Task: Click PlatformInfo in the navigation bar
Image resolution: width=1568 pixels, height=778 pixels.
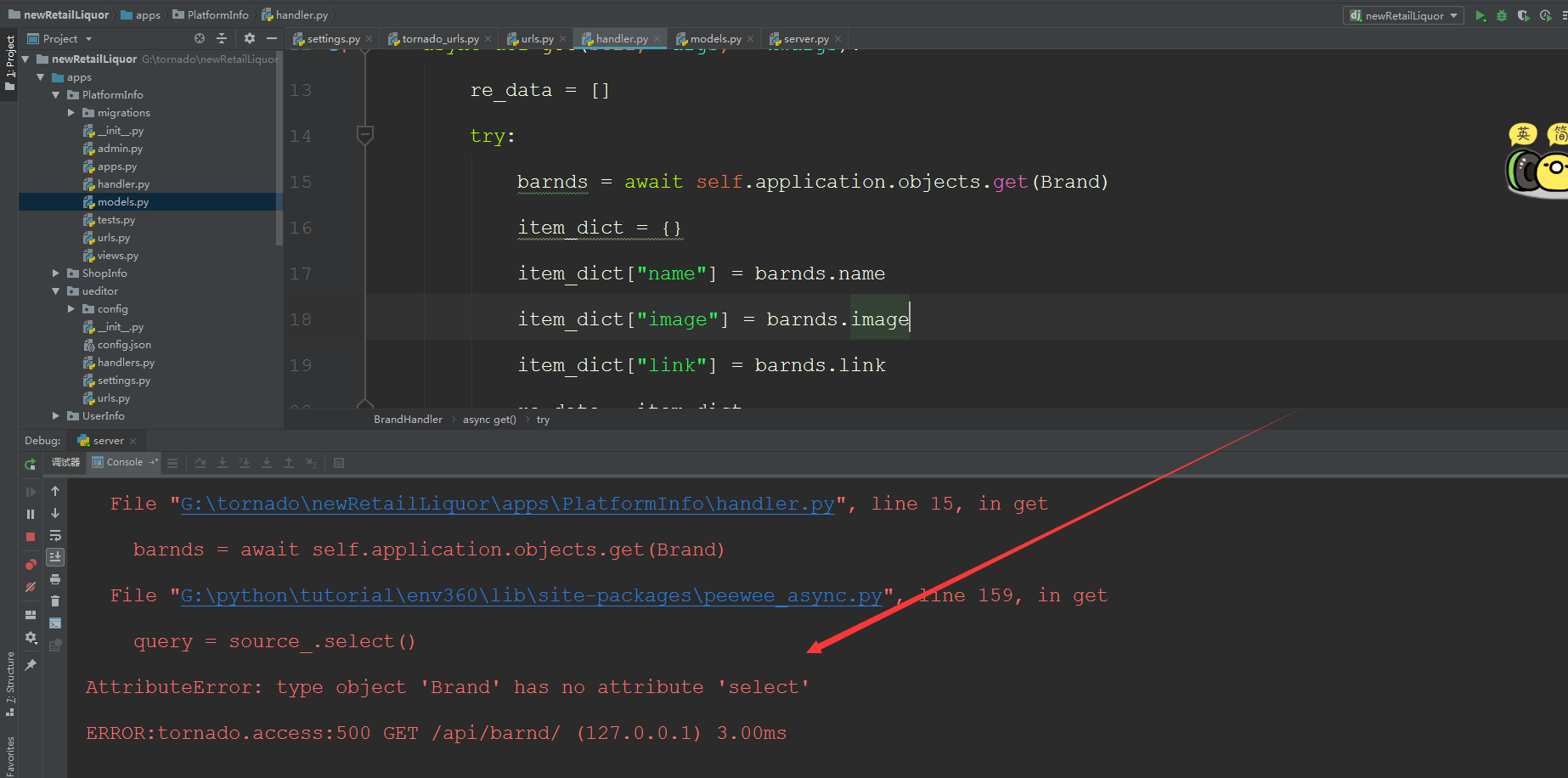Action: tap(211, 14)
